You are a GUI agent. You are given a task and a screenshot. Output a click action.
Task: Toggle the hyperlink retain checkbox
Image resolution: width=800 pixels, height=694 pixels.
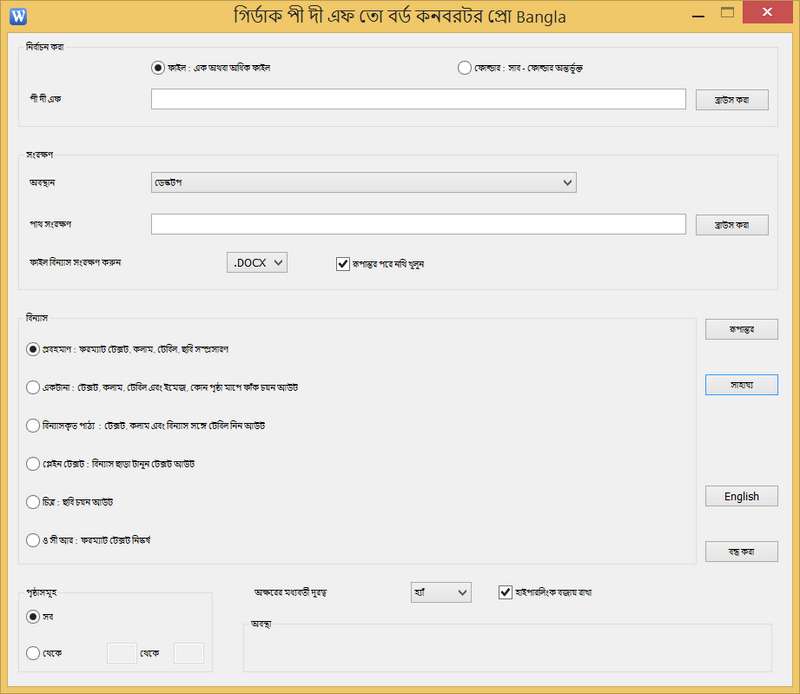click(505, 592)
